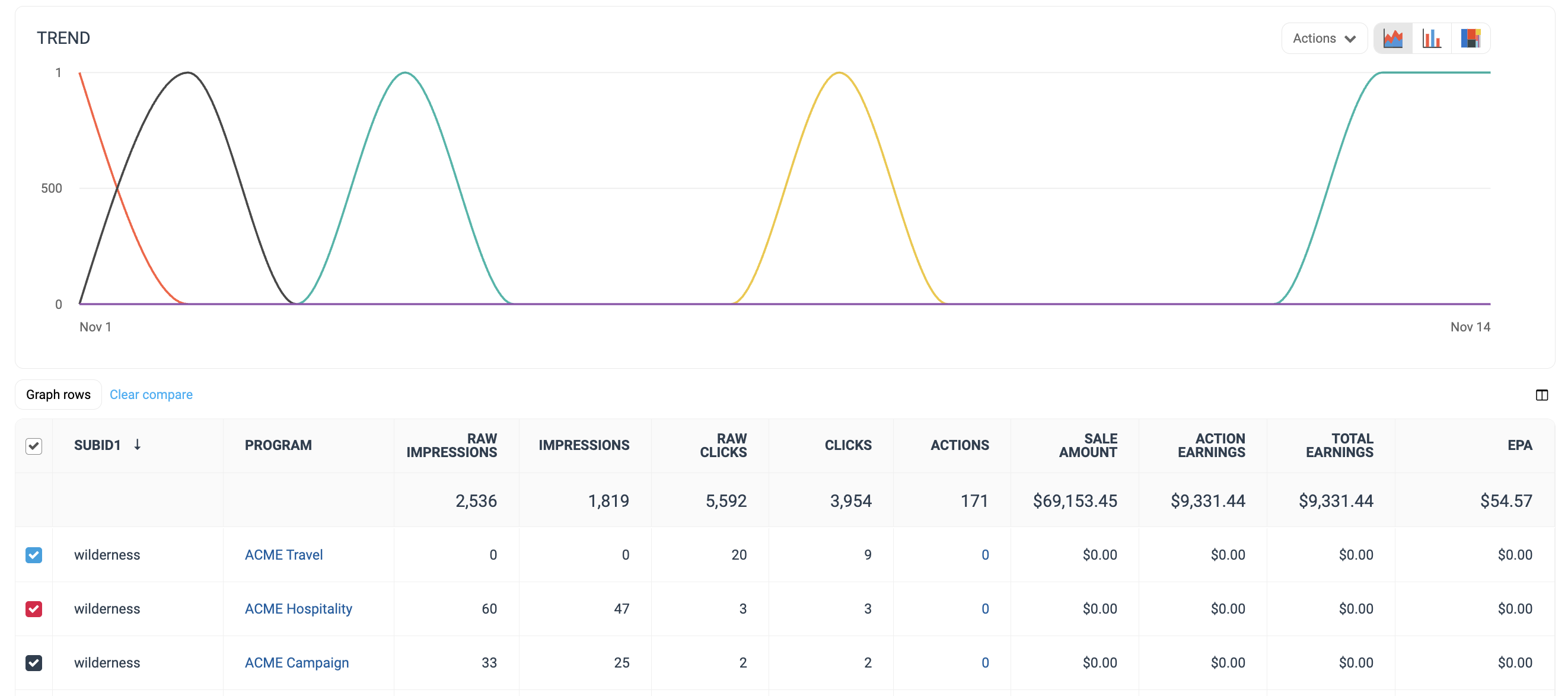This screenshot has width=1568, height=696.
Task: Click the Graph rows button
Action: (59, 395)
